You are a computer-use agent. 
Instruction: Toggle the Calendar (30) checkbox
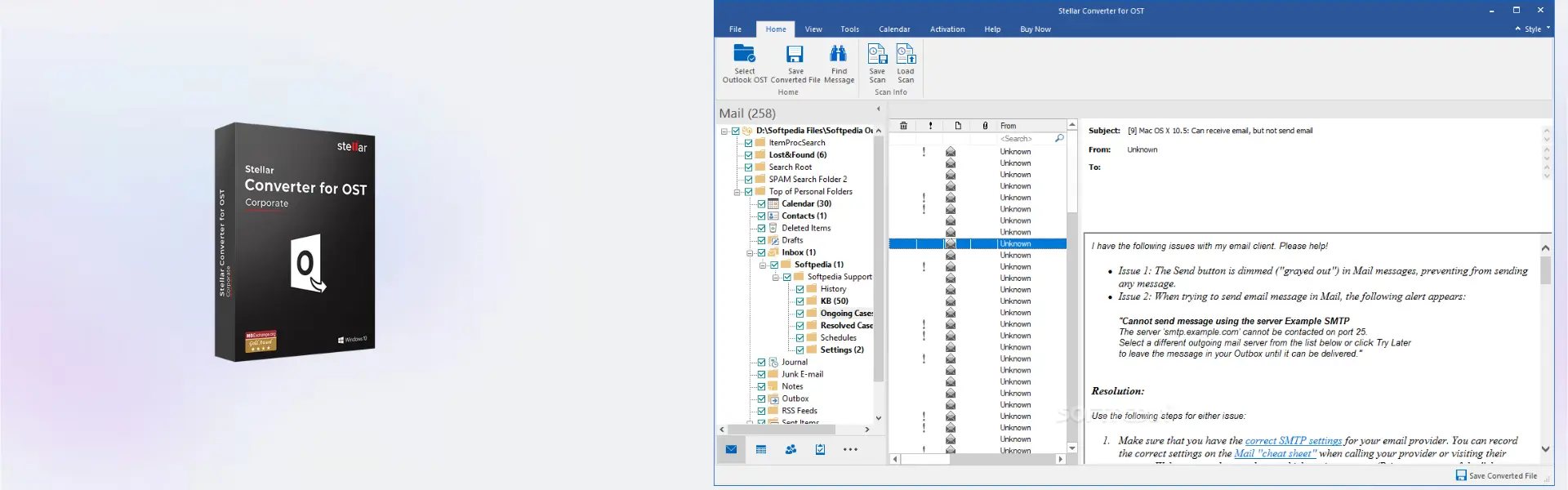[761, 204]
